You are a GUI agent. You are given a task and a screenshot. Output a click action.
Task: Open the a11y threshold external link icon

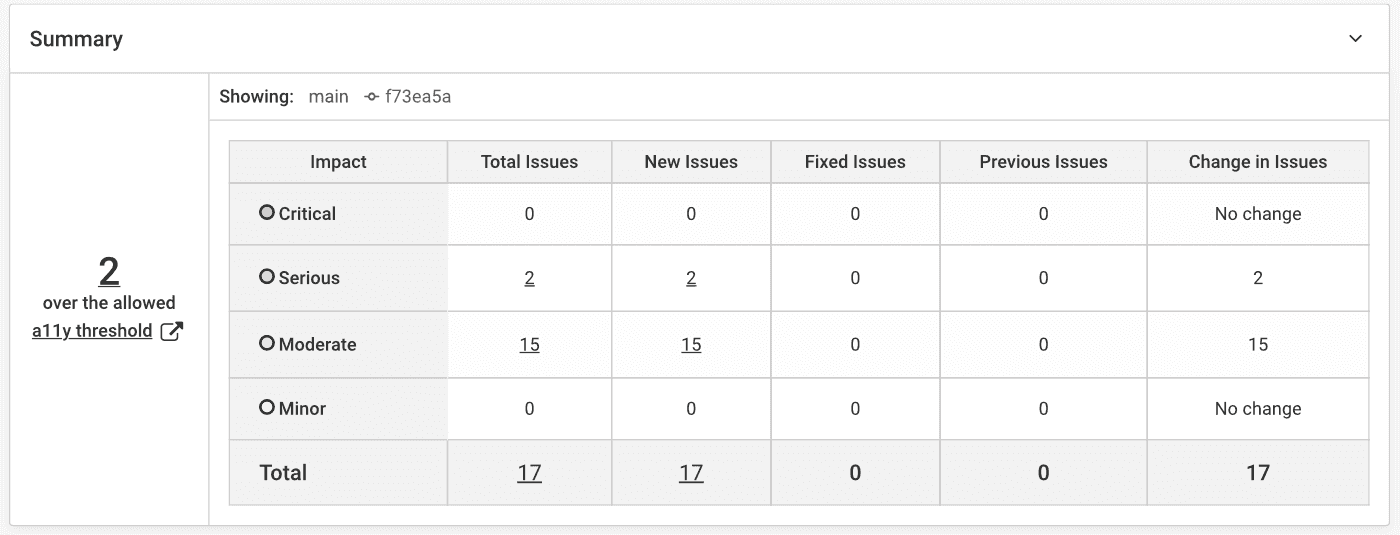pos(172,332)
